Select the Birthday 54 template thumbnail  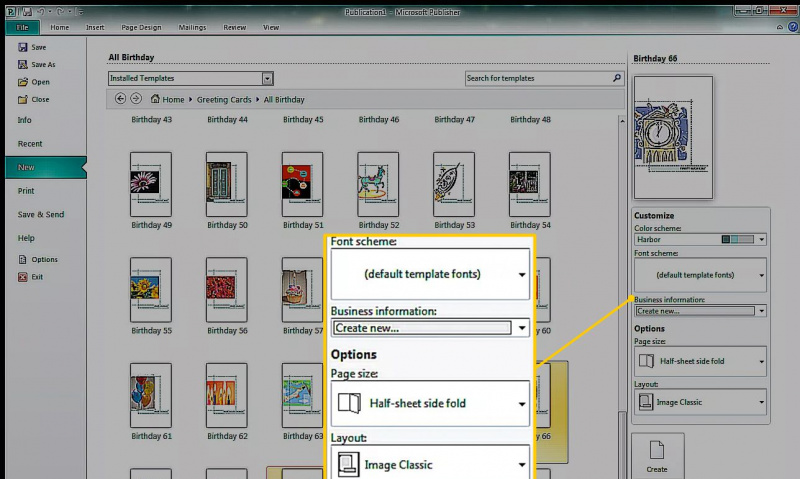coord(530,184)
